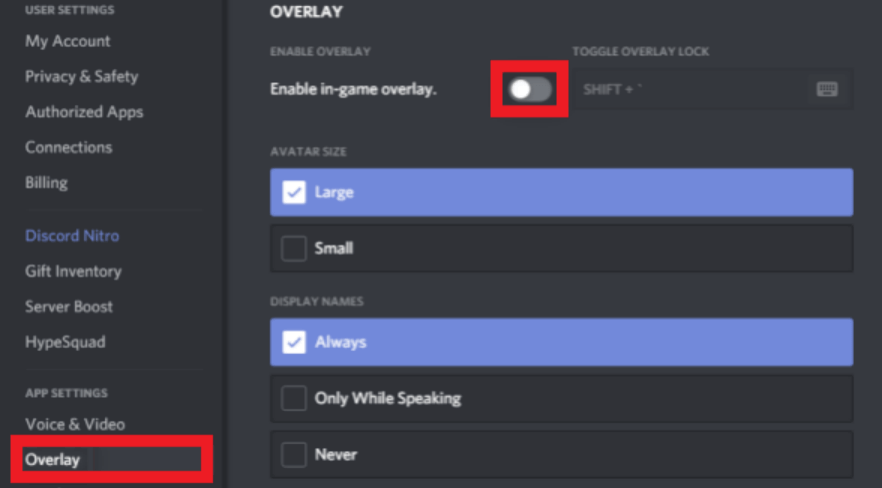Screen dimensions: 882x488
Task: Select Always display names option
Action: coord(294,342)
